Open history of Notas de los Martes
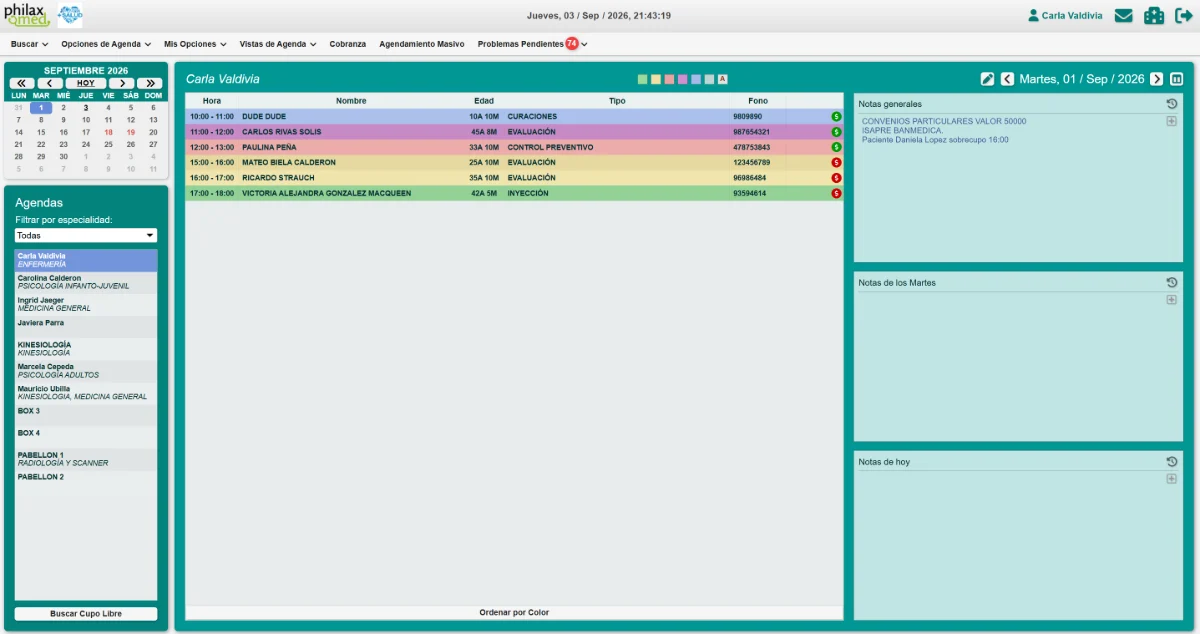The image size is (1200, 634). coord(1172,283)
